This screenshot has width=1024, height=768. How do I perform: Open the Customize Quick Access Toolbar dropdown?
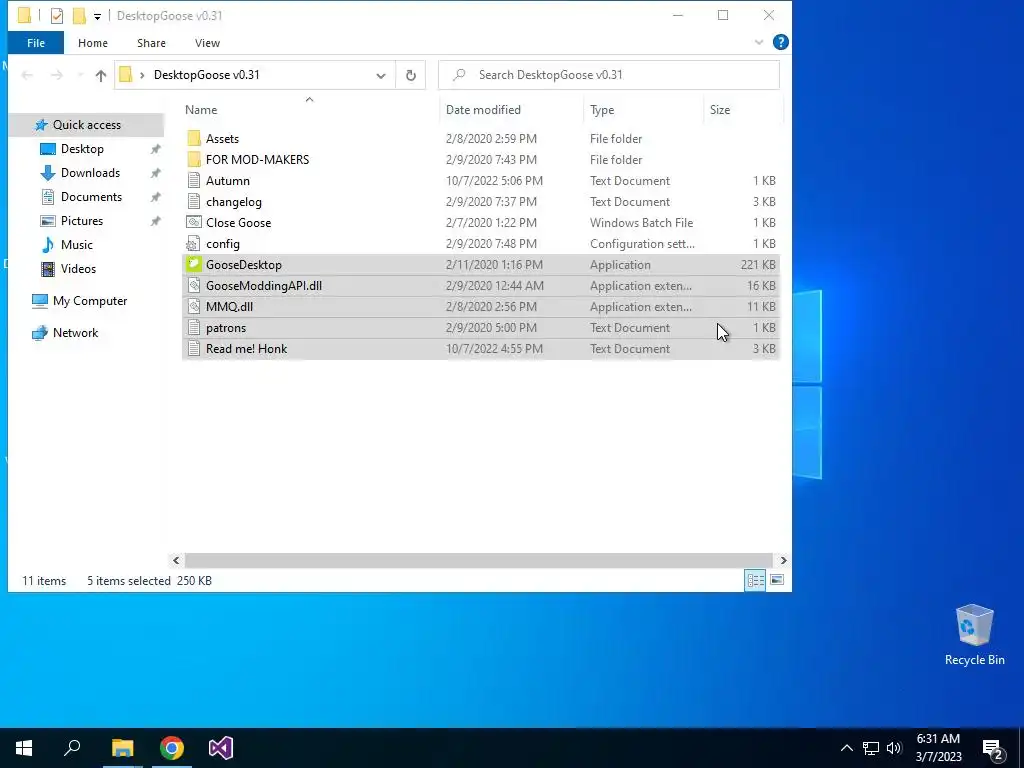[x=97, y=16]
